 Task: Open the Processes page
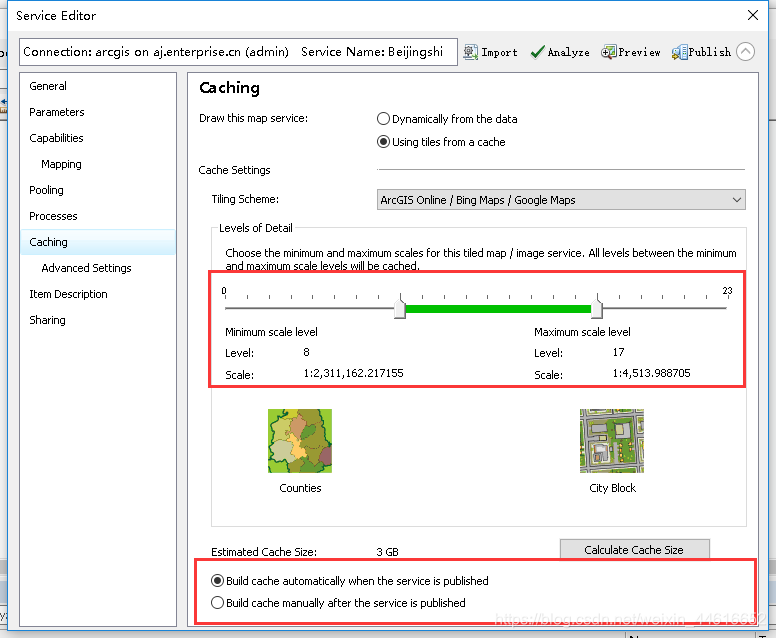53,216
